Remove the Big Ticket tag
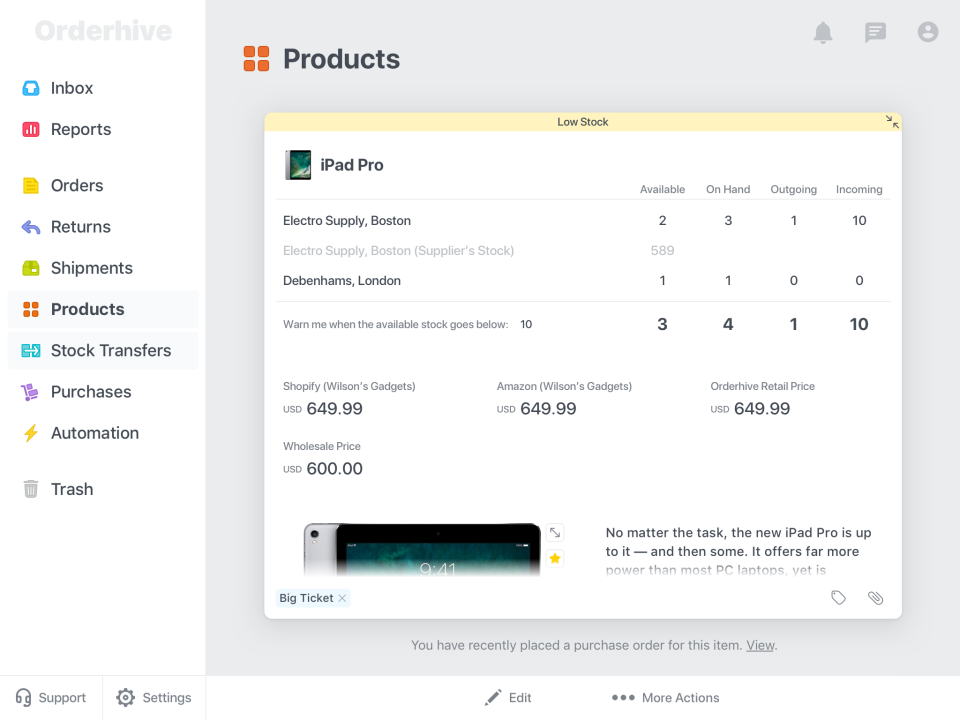 (342, 597)
